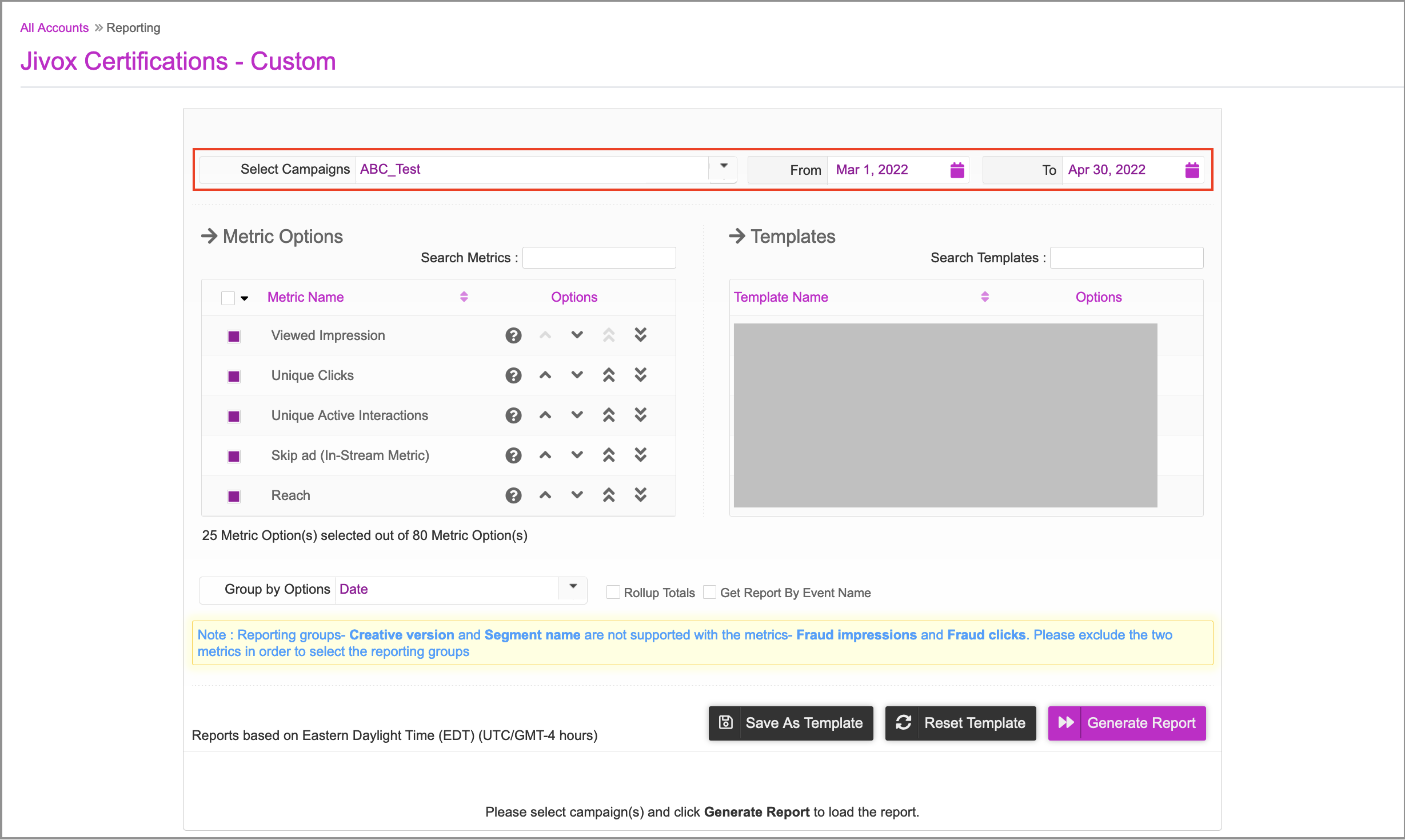Move Unique Clicks down one position
This screenshot has width=1405, height=840.
[577, 375]
